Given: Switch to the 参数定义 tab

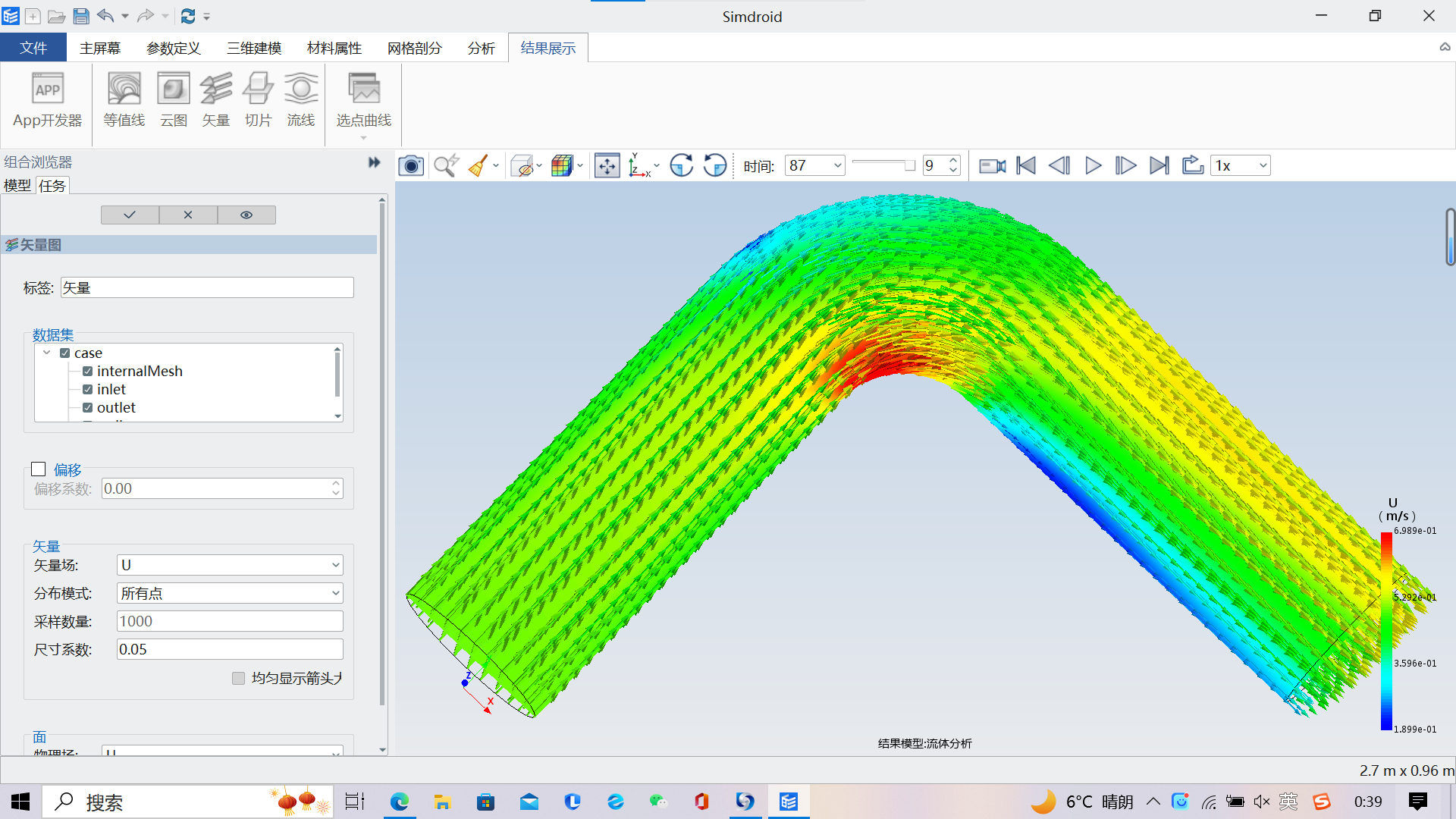Looking at the screenshot, I should [174, 48].
